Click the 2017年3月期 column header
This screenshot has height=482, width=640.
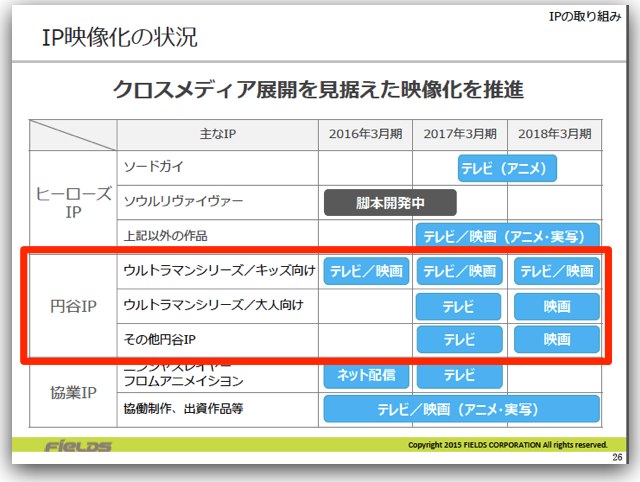(x=460, y=134)
